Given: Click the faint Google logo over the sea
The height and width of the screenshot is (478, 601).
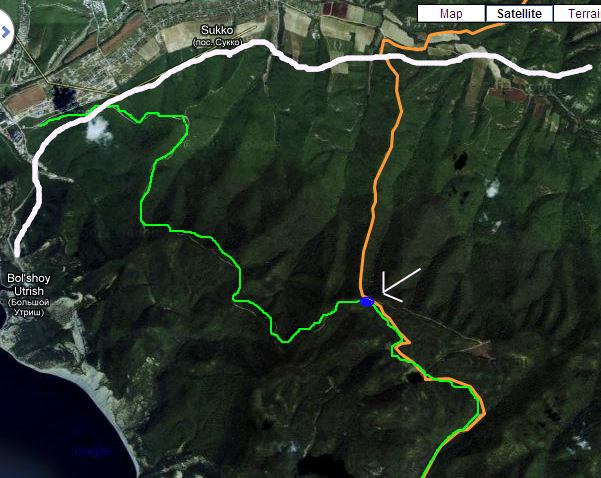Looking at the screenshot, I should [x=91, y=451].
